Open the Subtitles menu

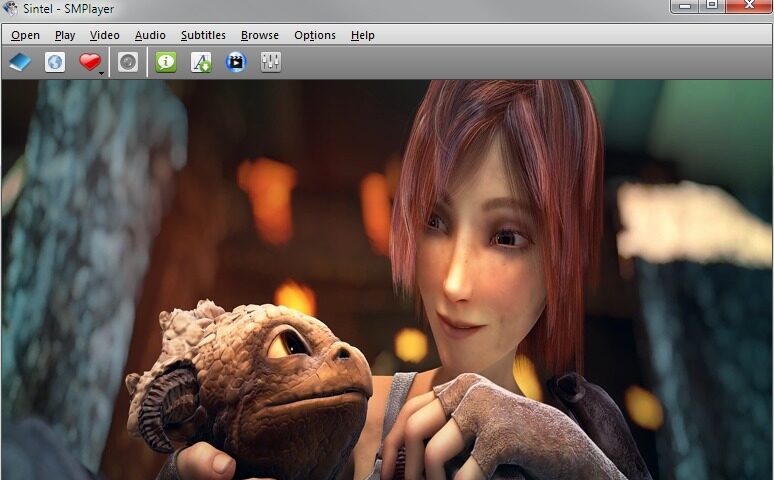point(203,36)
